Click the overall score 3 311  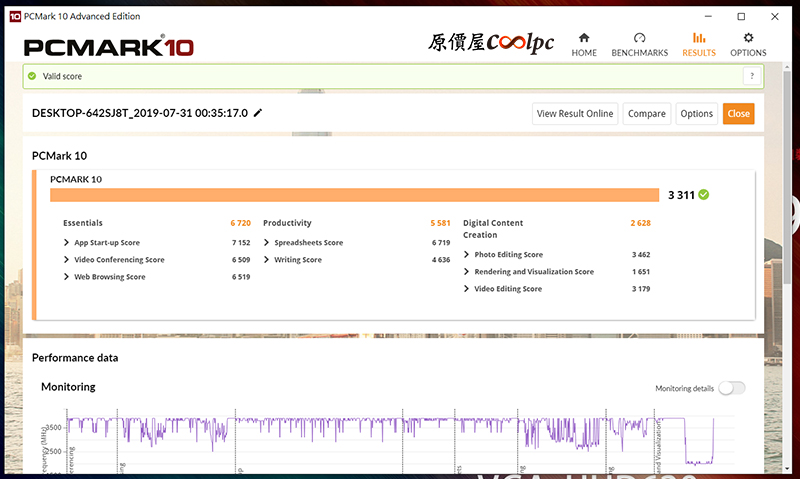pos(682,195)
